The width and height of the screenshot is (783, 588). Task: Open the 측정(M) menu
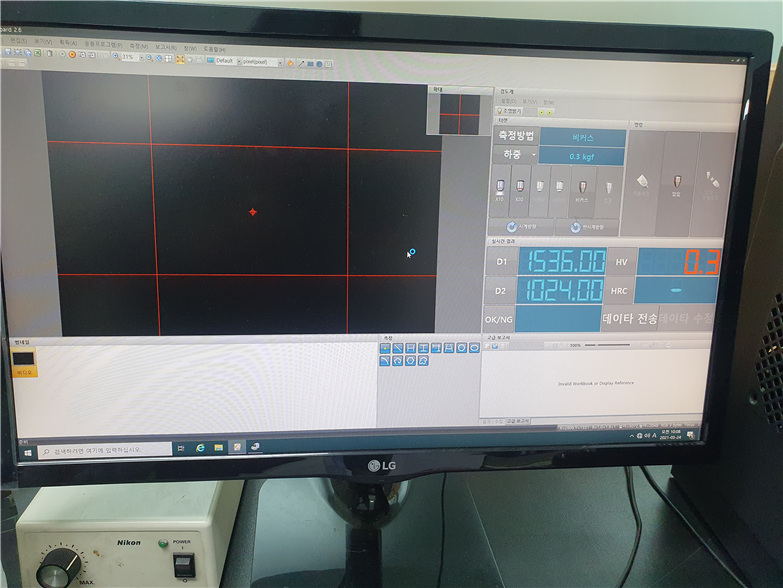139,46
